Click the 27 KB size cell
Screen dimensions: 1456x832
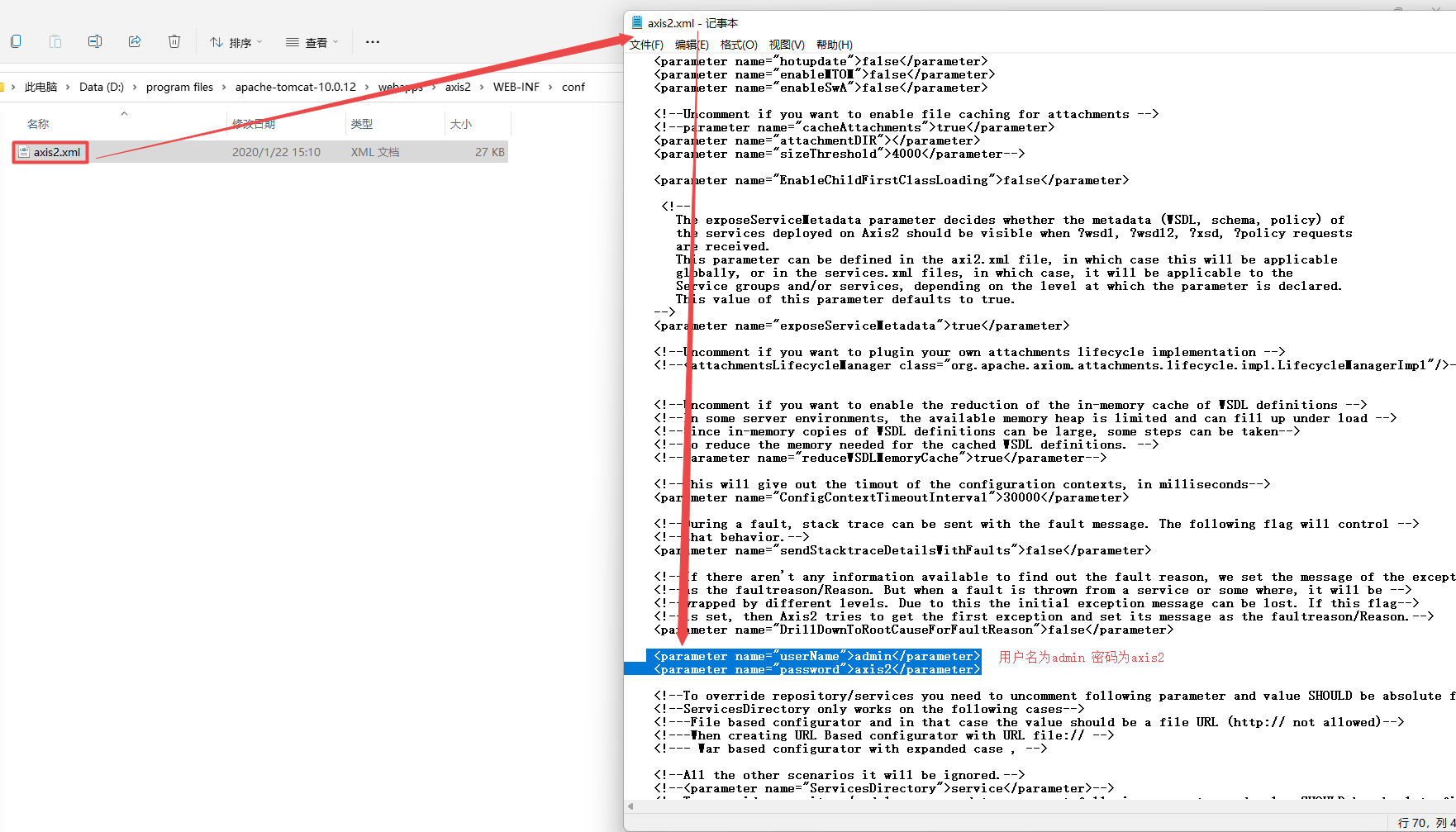(490, 152)
